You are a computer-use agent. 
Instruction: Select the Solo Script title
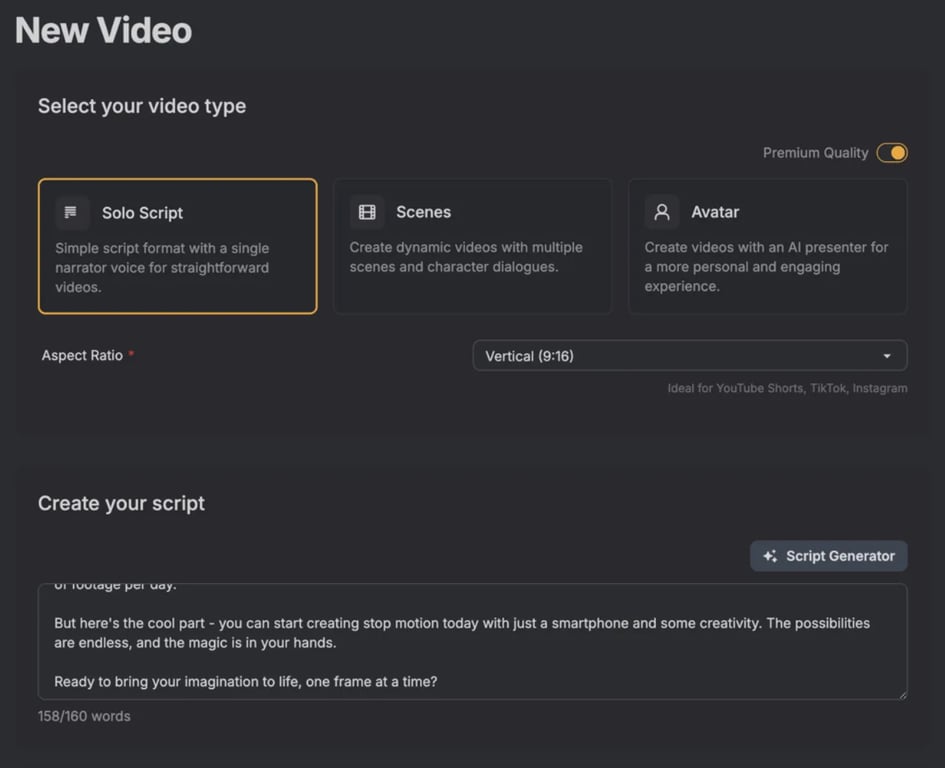[142, 213]
